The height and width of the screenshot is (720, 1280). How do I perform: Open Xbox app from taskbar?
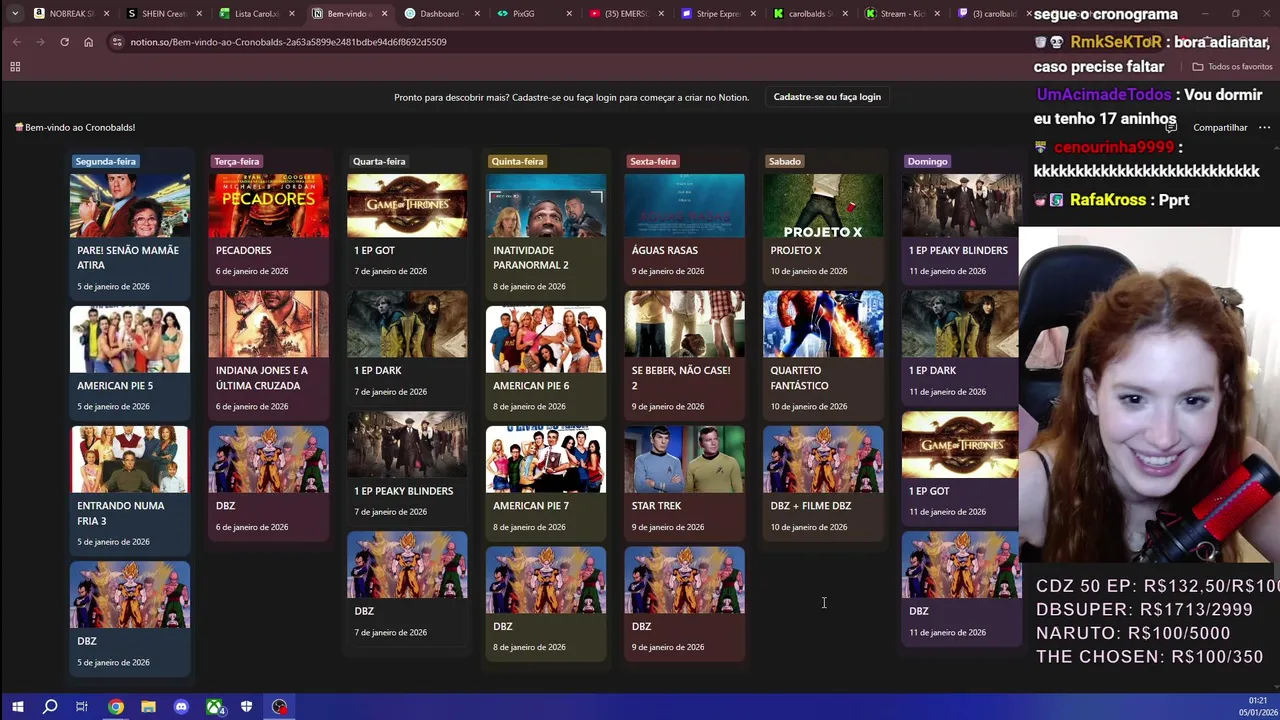pyautogui.click(x=214, y=707)
